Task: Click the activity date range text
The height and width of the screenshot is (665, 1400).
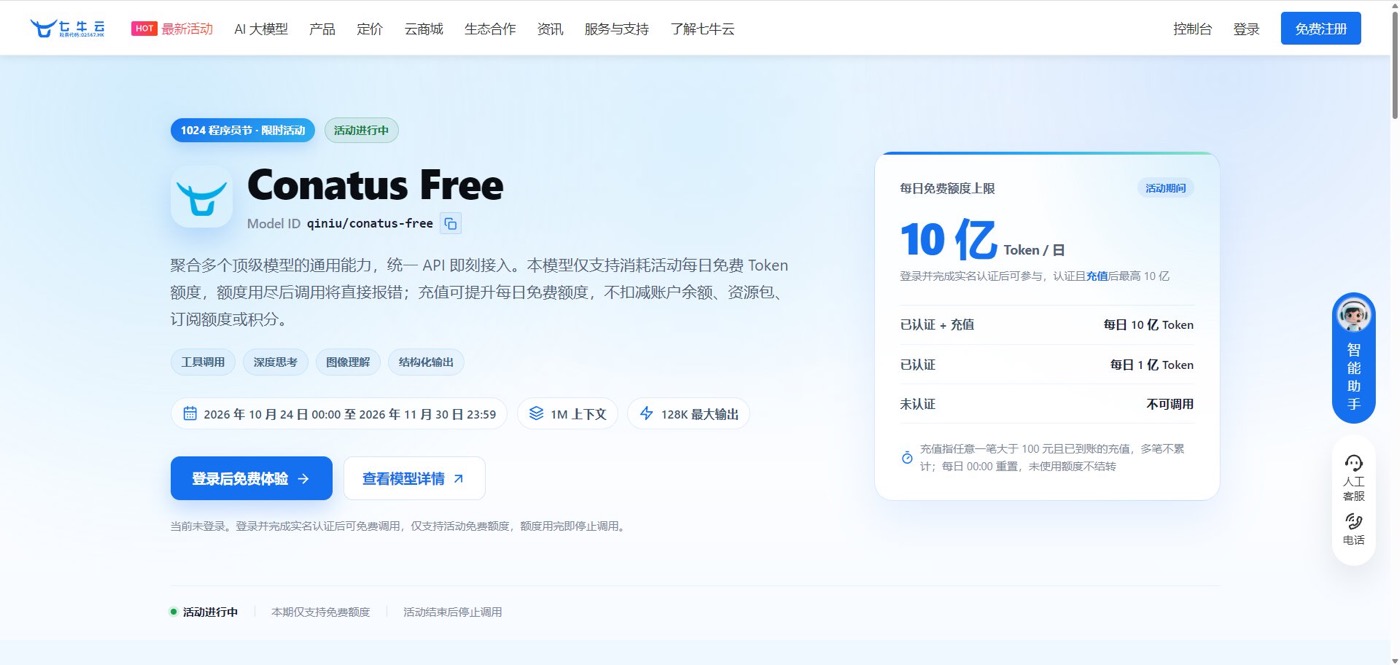Action: pyautogui.click(x=349, y=414)
